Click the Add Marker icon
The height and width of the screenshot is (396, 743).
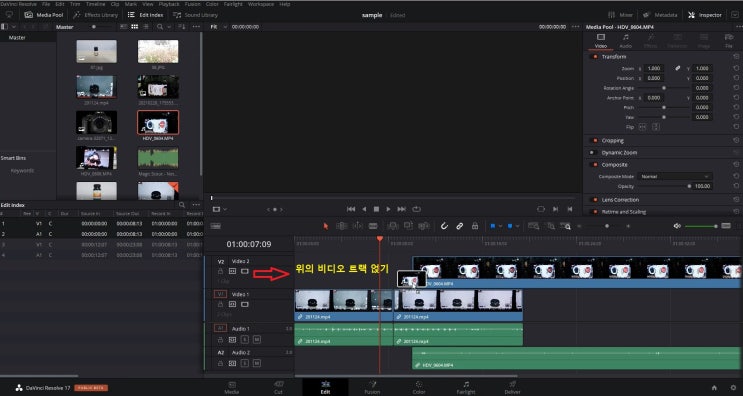510,226
